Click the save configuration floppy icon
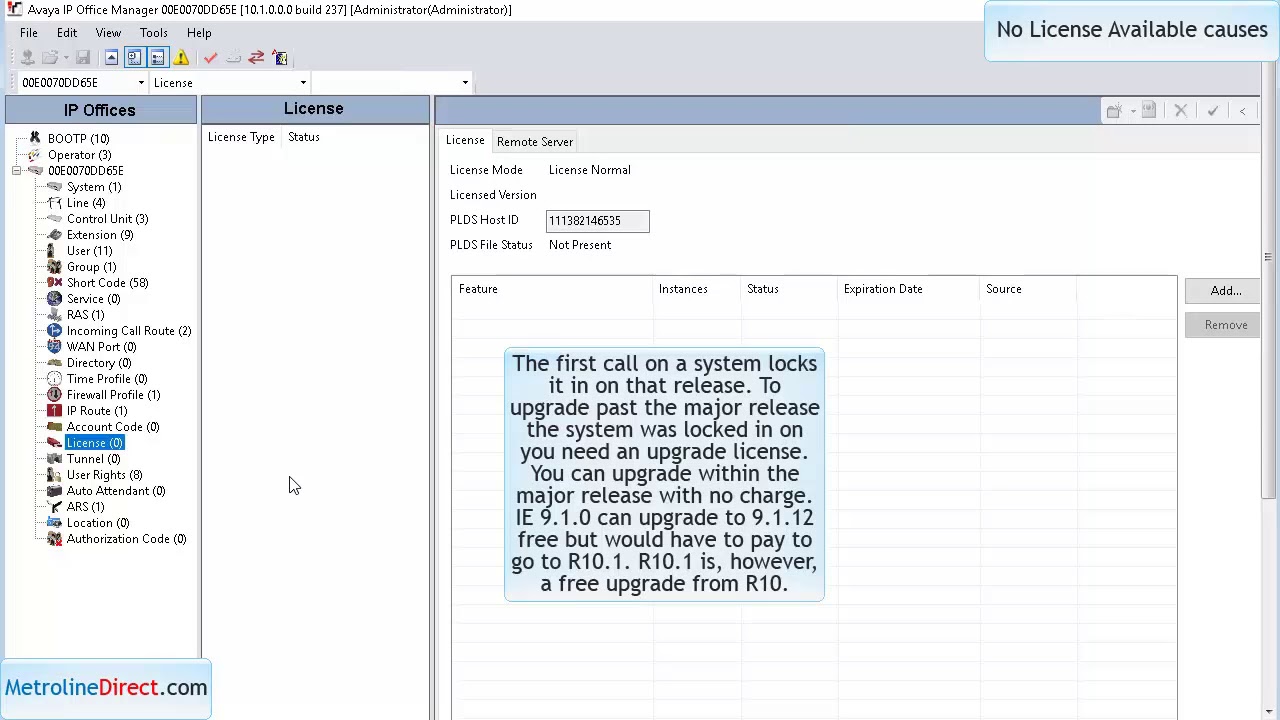 coord(83,58)
